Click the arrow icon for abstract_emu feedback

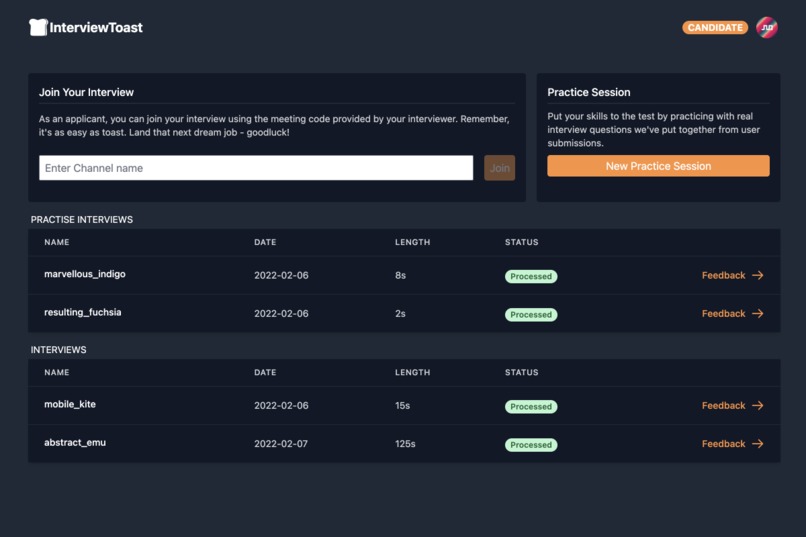pyautogui.click(x=758, y=444)
